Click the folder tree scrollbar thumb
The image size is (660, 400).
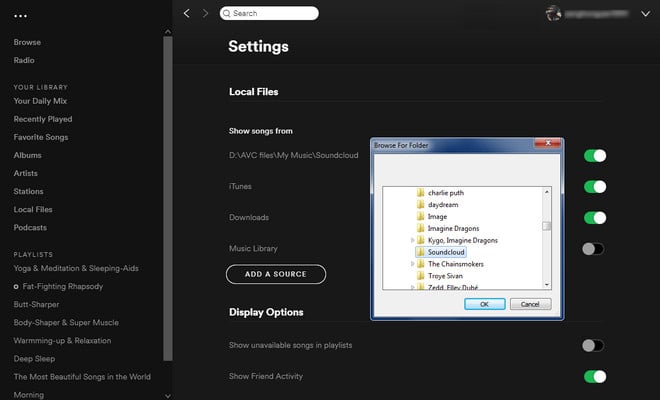pyautogui.click(x=547, y=226)
